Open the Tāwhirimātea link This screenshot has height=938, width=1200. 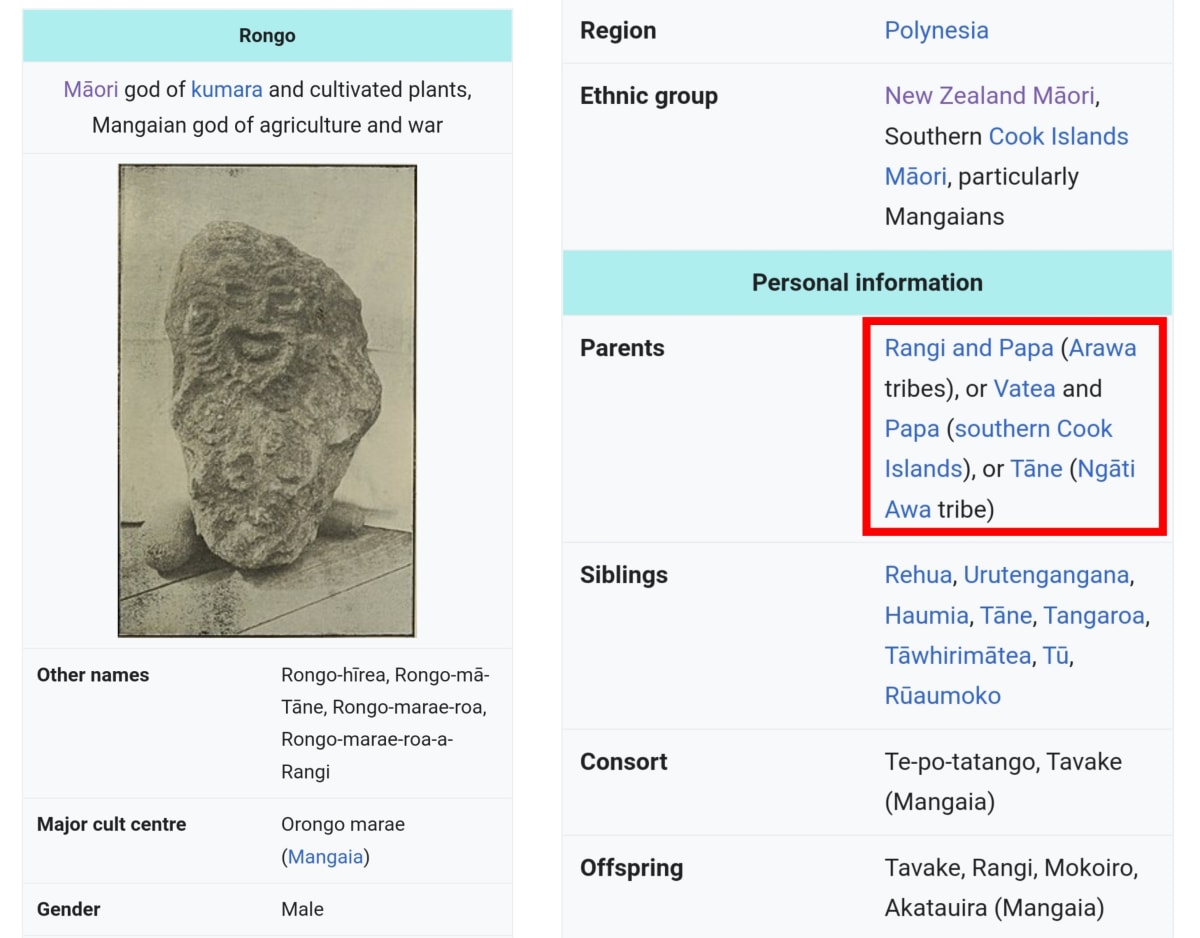[957, 655]
